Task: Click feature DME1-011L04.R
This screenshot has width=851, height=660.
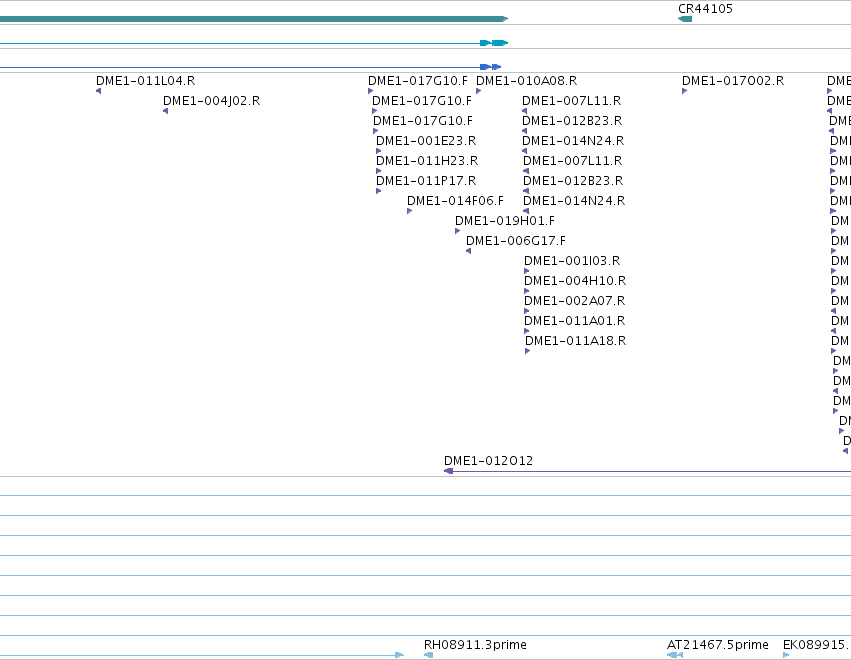Action: [x=145, y=81]
